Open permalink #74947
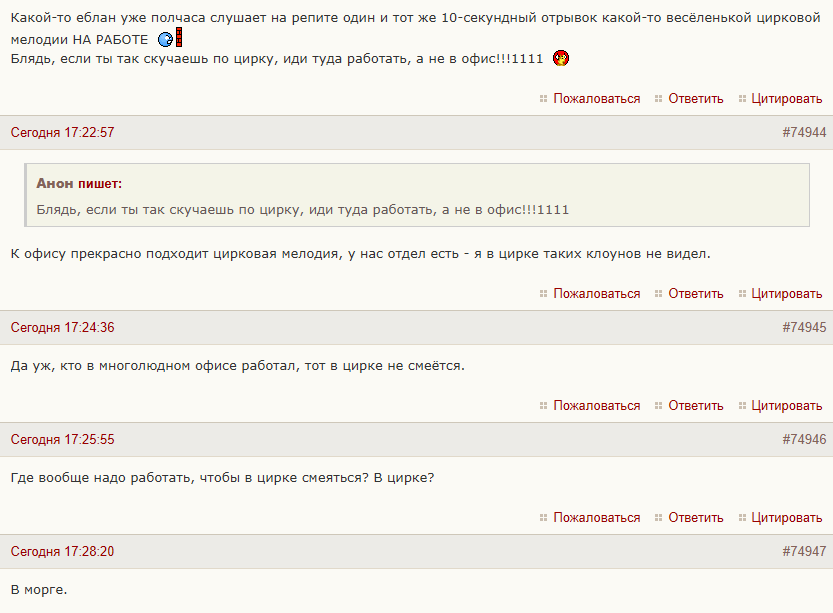 coord(804,552)
